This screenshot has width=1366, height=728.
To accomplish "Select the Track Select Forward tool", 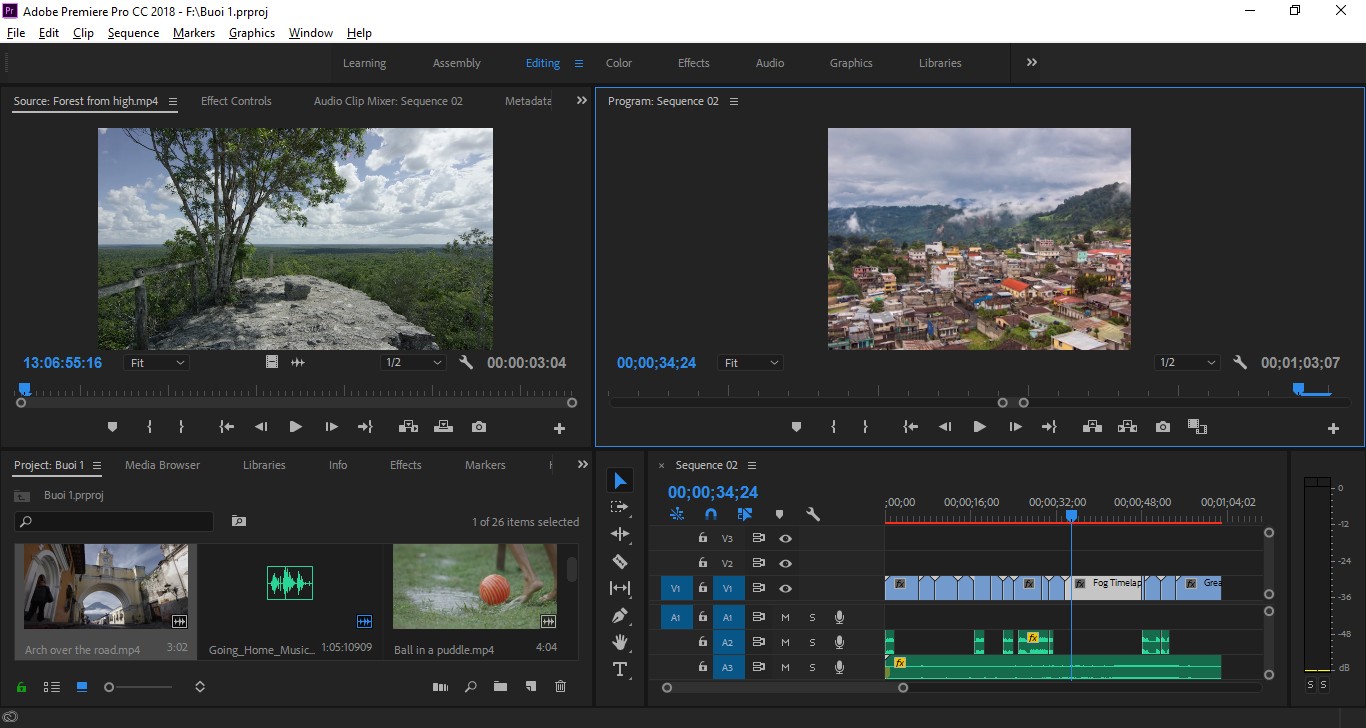I will click(x=620, y=507).
